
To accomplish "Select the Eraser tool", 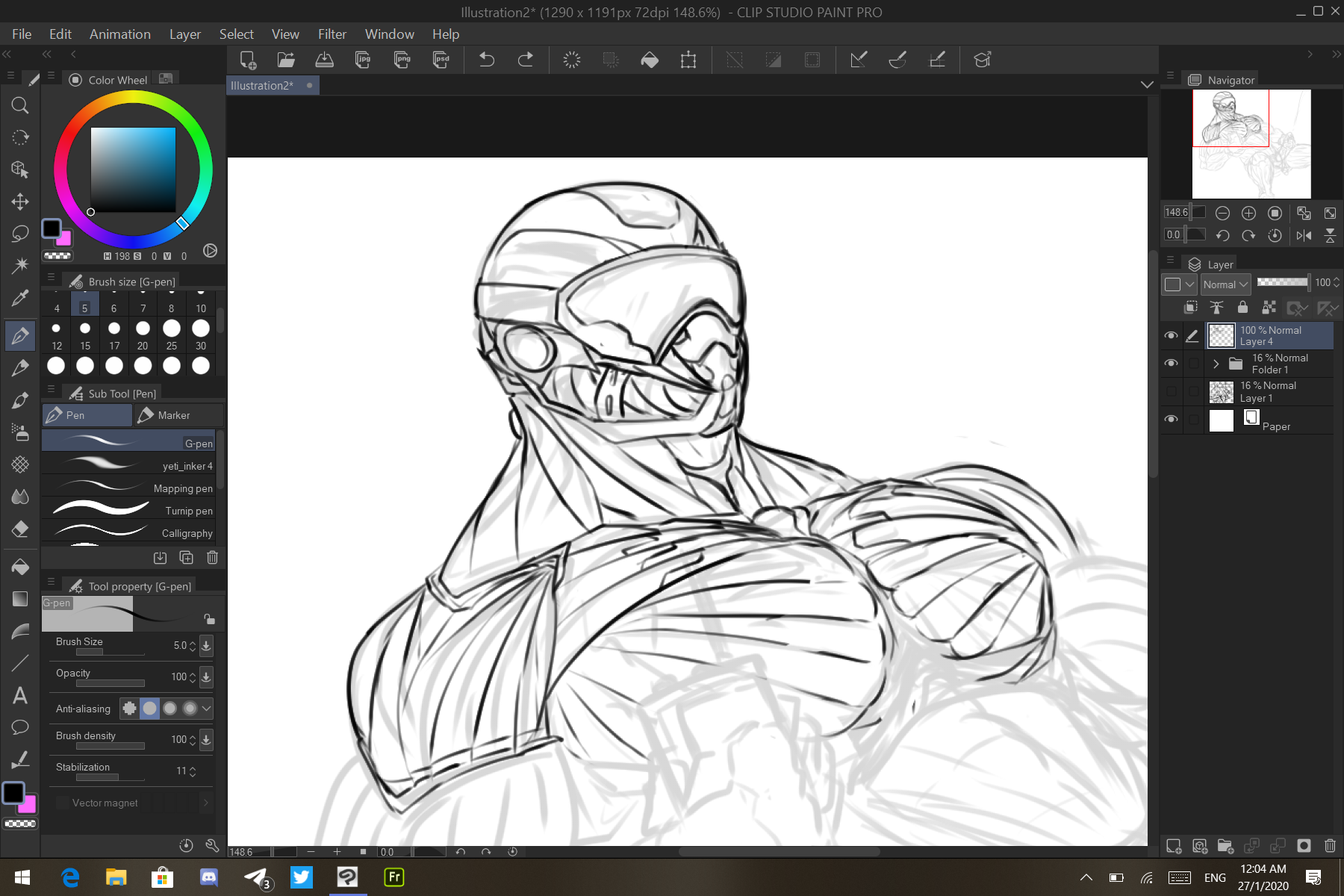I will [20, 529].
